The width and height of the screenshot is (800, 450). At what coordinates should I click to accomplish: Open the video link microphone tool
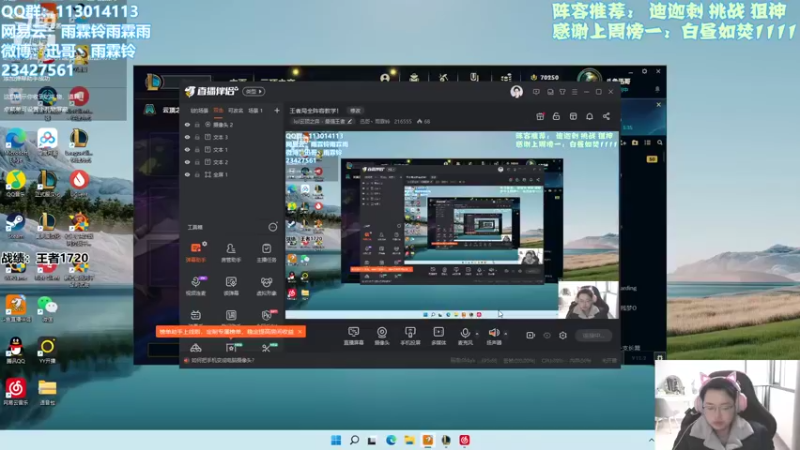pyautogui.click(x=195, y=286)
